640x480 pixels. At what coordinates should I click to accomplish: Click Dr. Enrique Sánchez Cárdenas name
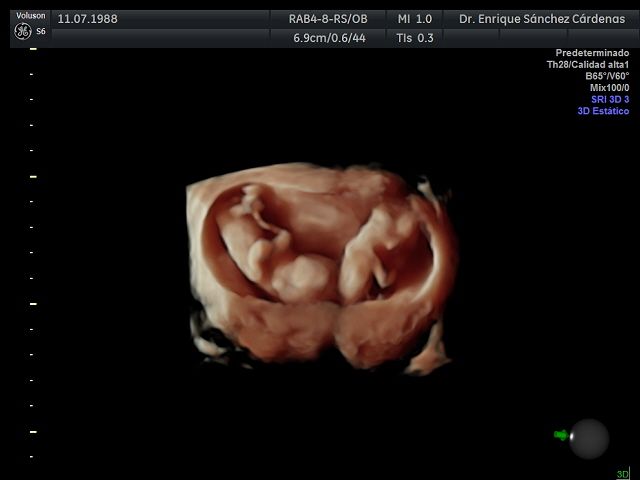(x=542, y=19)
